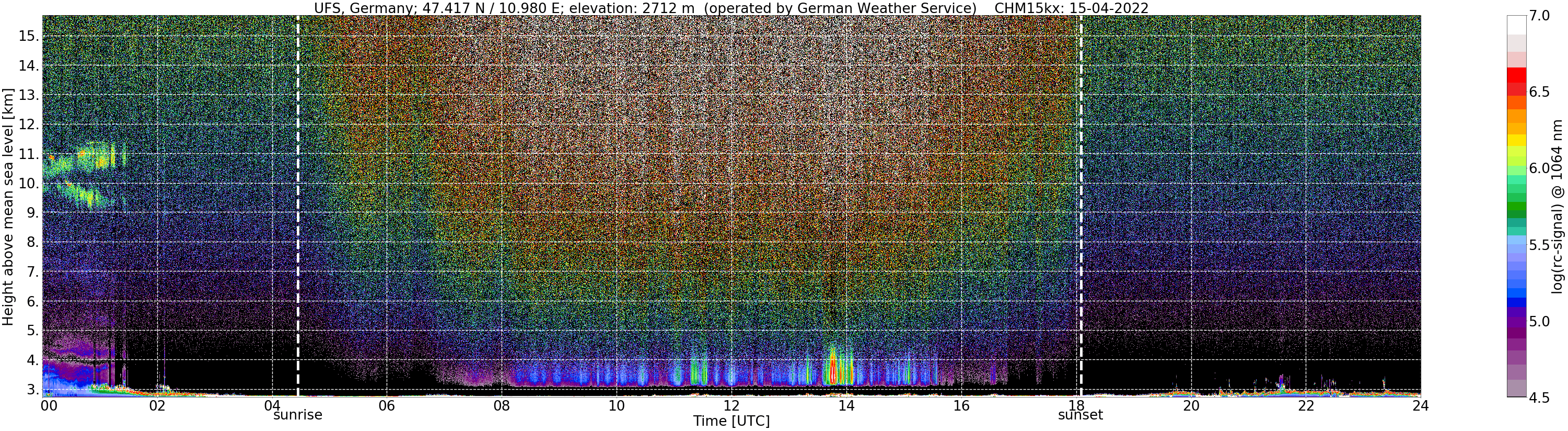Click the height axis tick '9.'
The image size is (1568, 431).
click(x=33, y=212)
